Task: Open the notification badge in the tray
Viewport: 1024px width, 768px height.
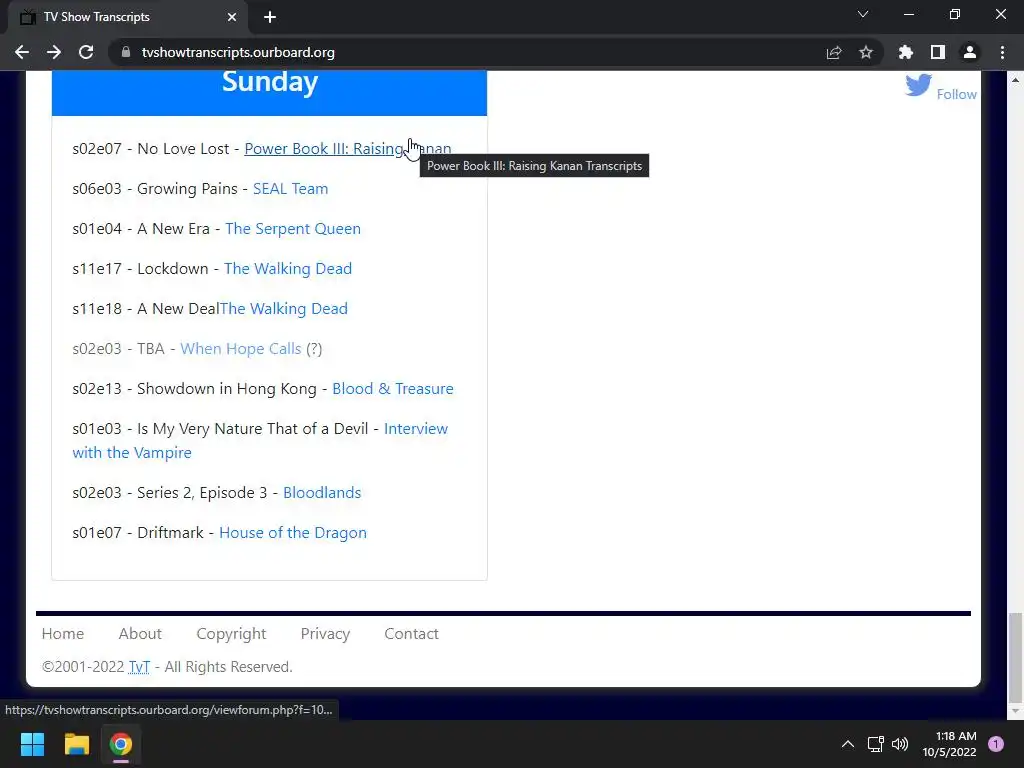Action: [996, 744]
